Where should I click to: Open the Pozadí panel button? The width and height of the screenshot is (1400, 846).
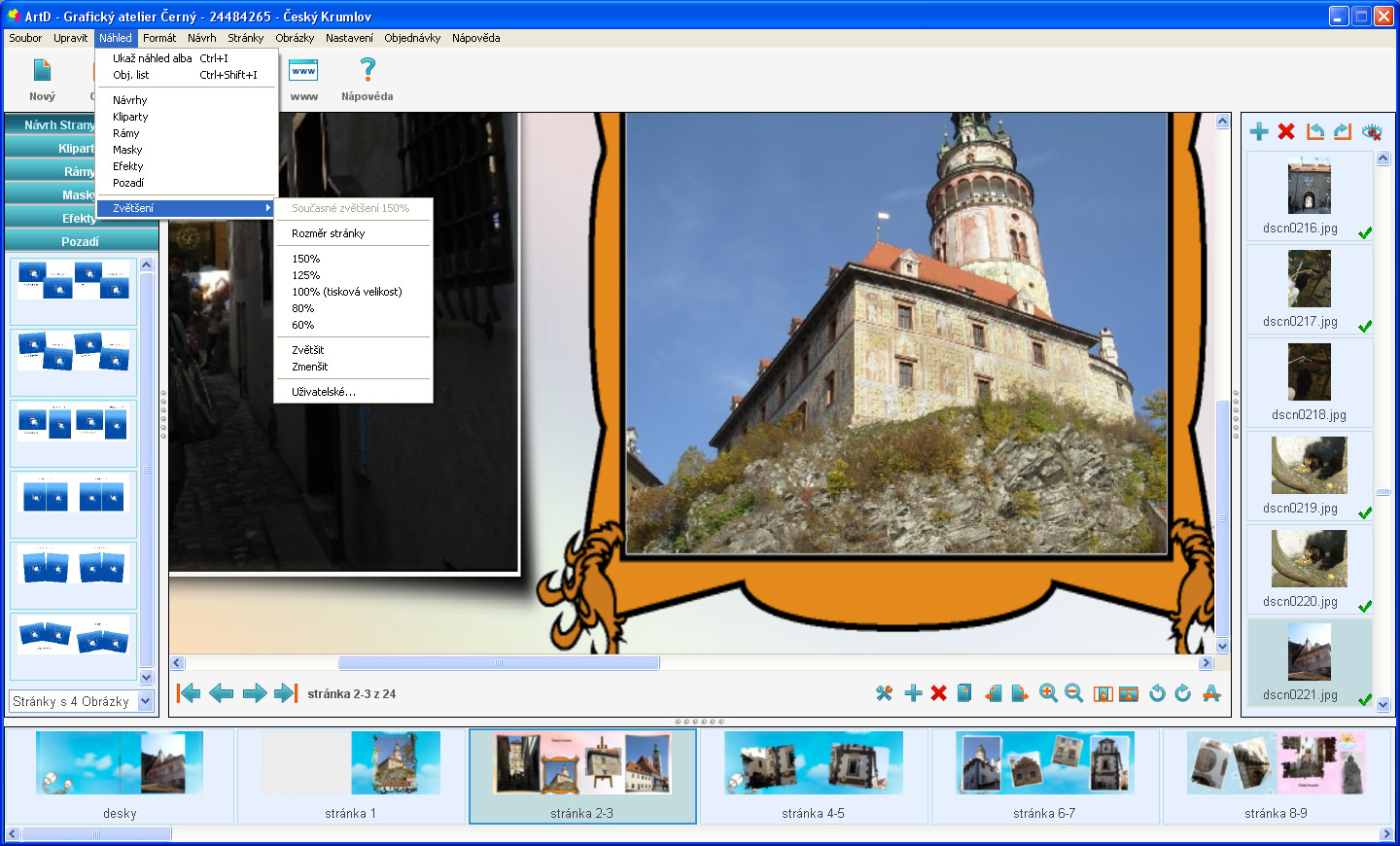[x=81, y=241]
